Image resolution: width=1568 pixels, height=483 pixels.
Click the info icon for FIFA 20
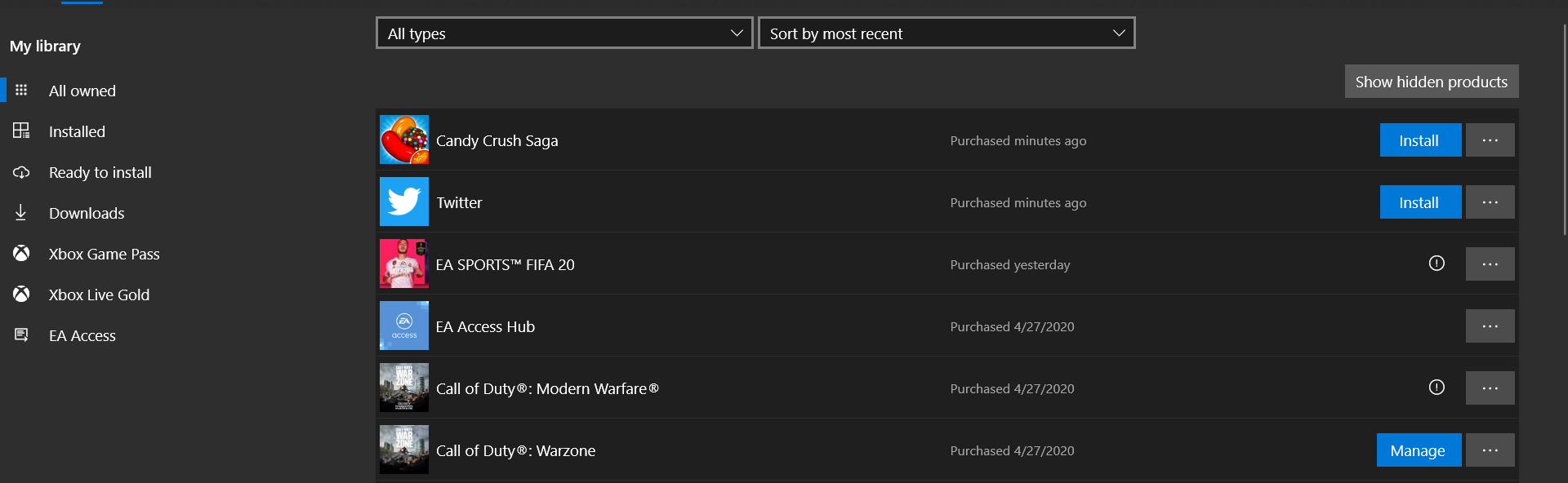coord(1437,264)
